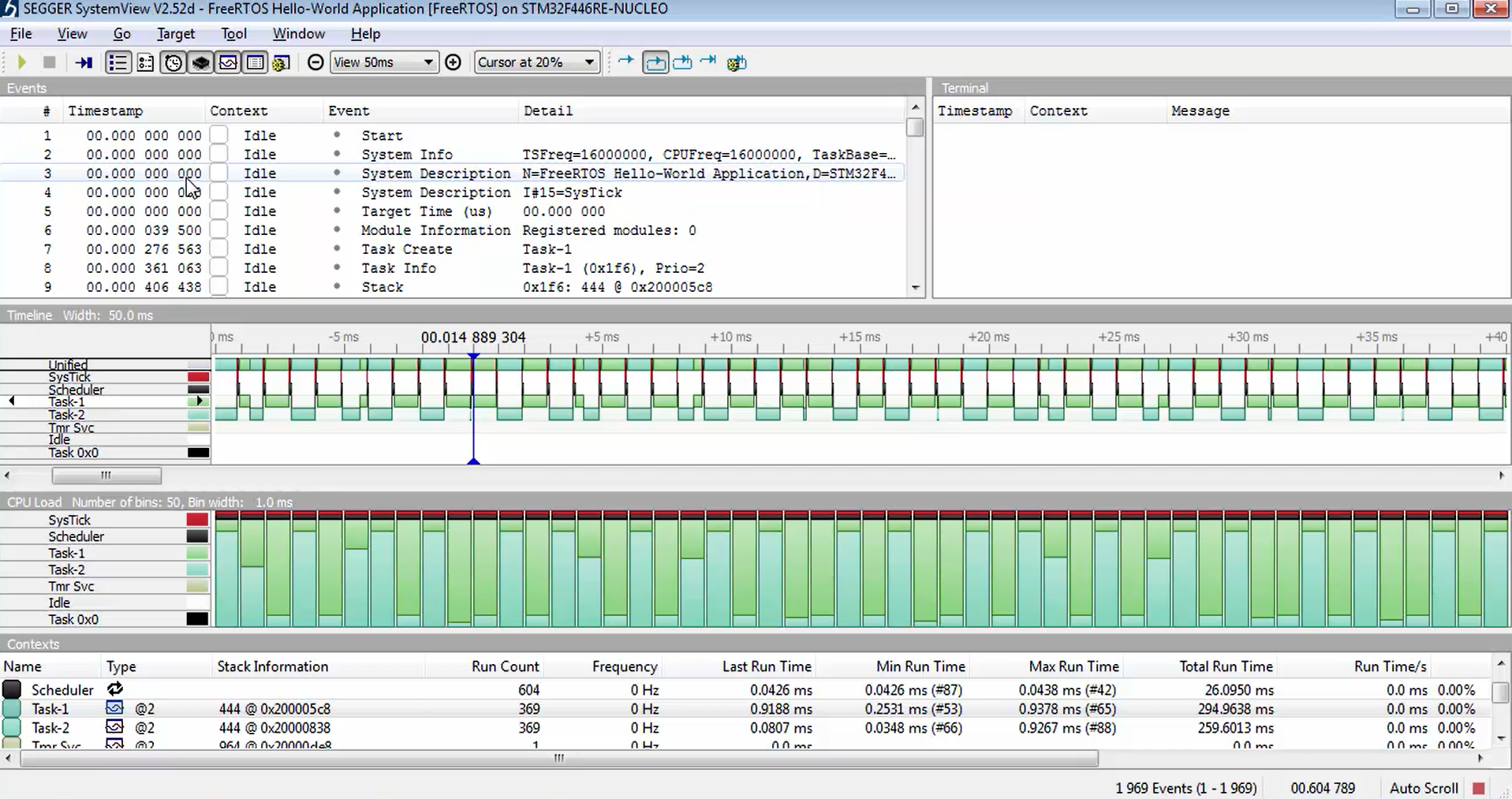Stop recording with the gray square icon
The width and height of the screenshot is (1512, 799).
coord(49,62)
